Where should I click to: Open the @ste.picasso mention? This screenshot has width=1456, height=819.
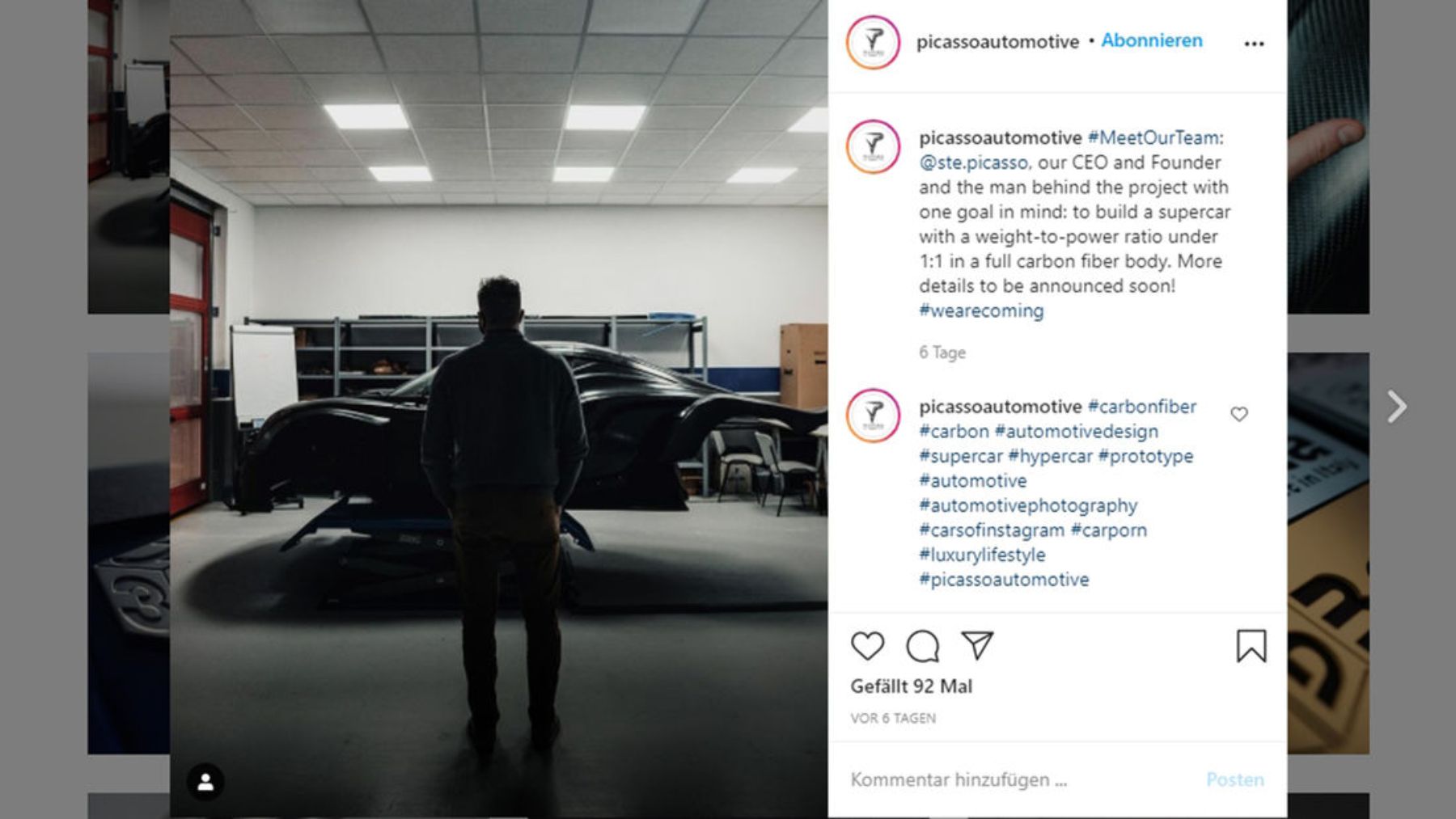973,163
